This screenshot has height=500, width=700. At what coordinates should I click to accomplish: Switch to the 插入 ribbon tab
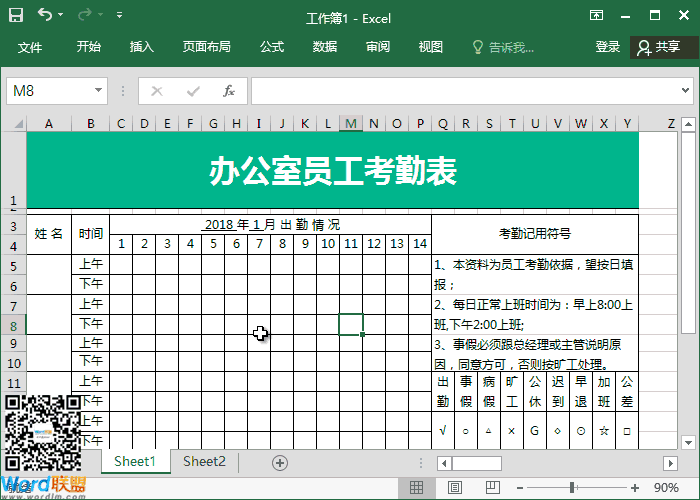pos(142,47)
